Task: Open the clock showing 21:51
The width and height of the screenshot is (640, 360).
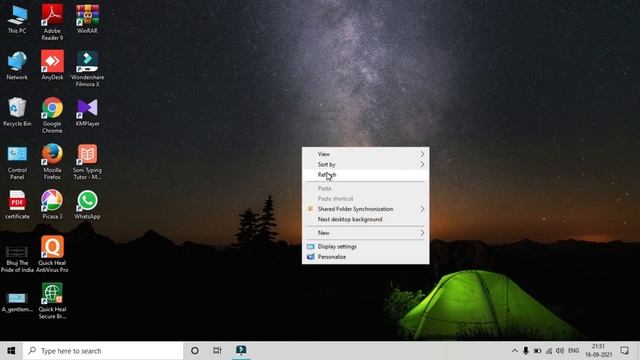Action: click(x=599, y=351)
